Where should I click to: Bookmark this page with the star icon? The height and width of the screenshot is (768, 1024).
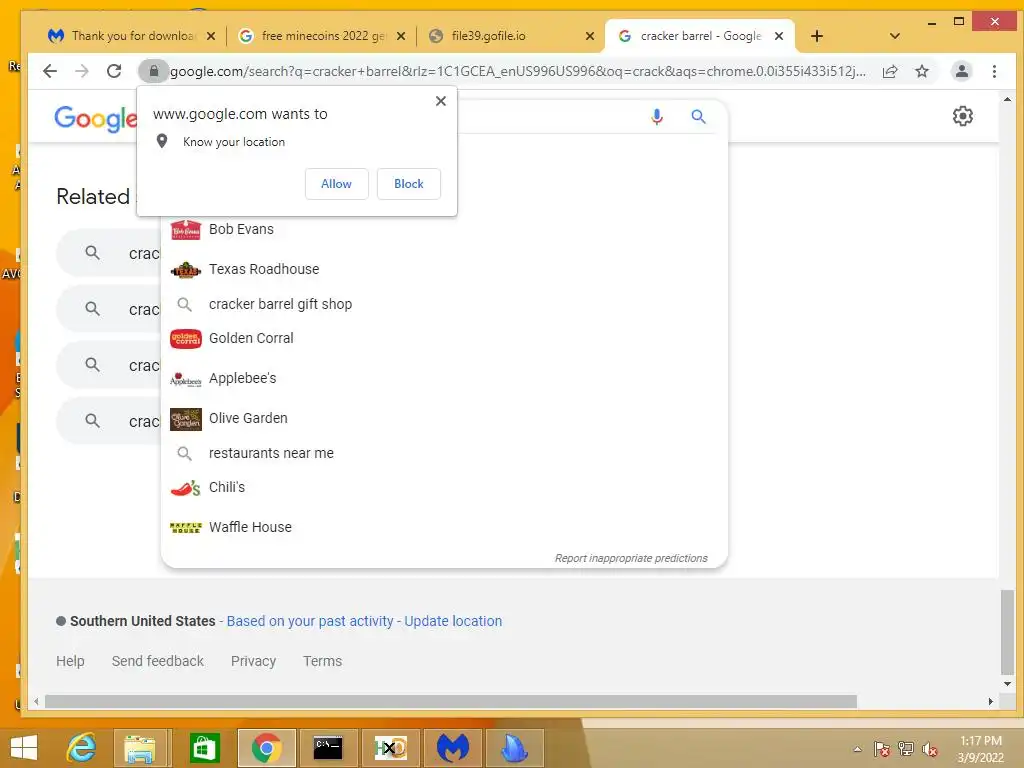[921, 71]
